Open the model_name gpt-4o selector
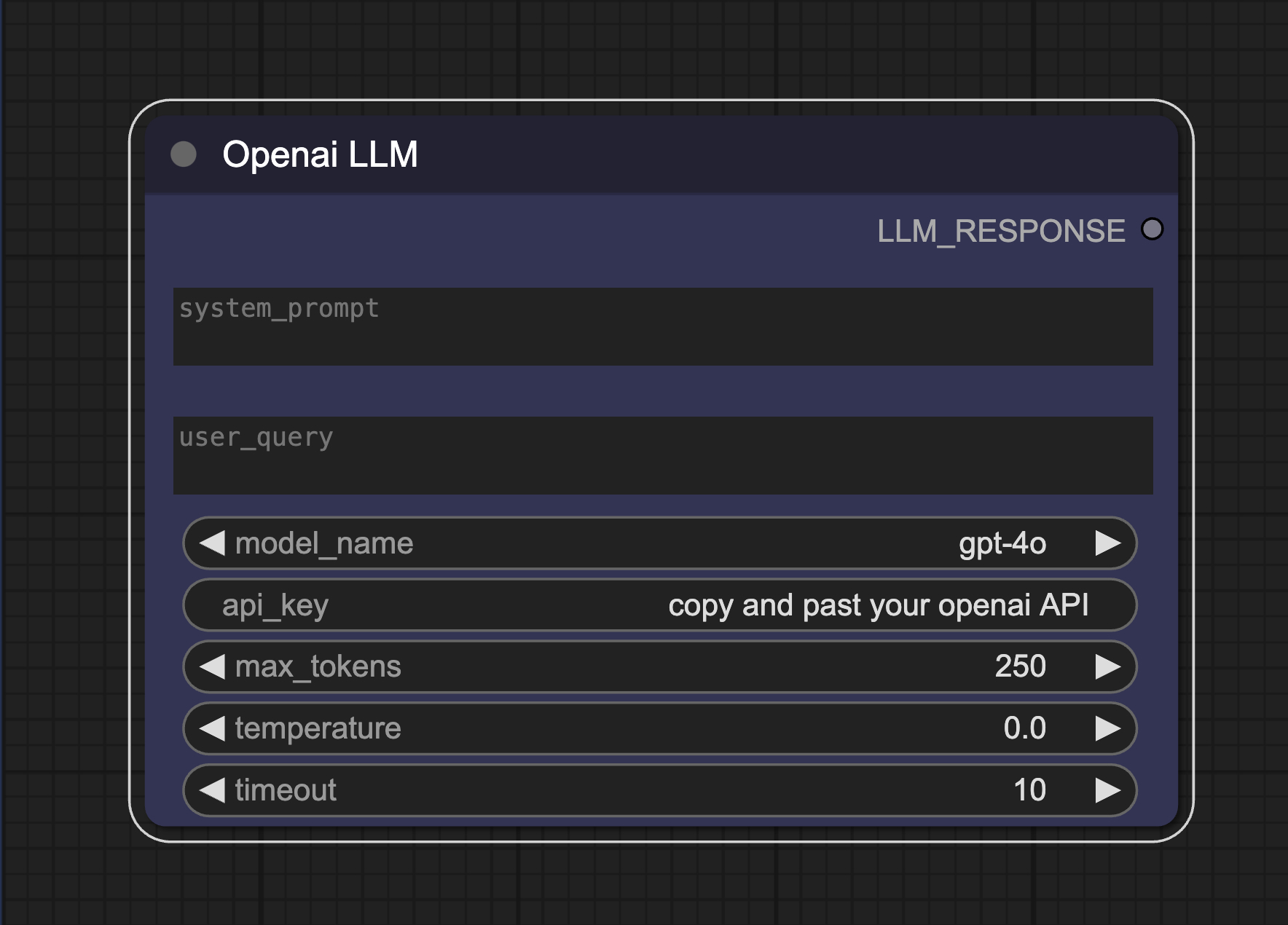 click(x=659, y=543)
